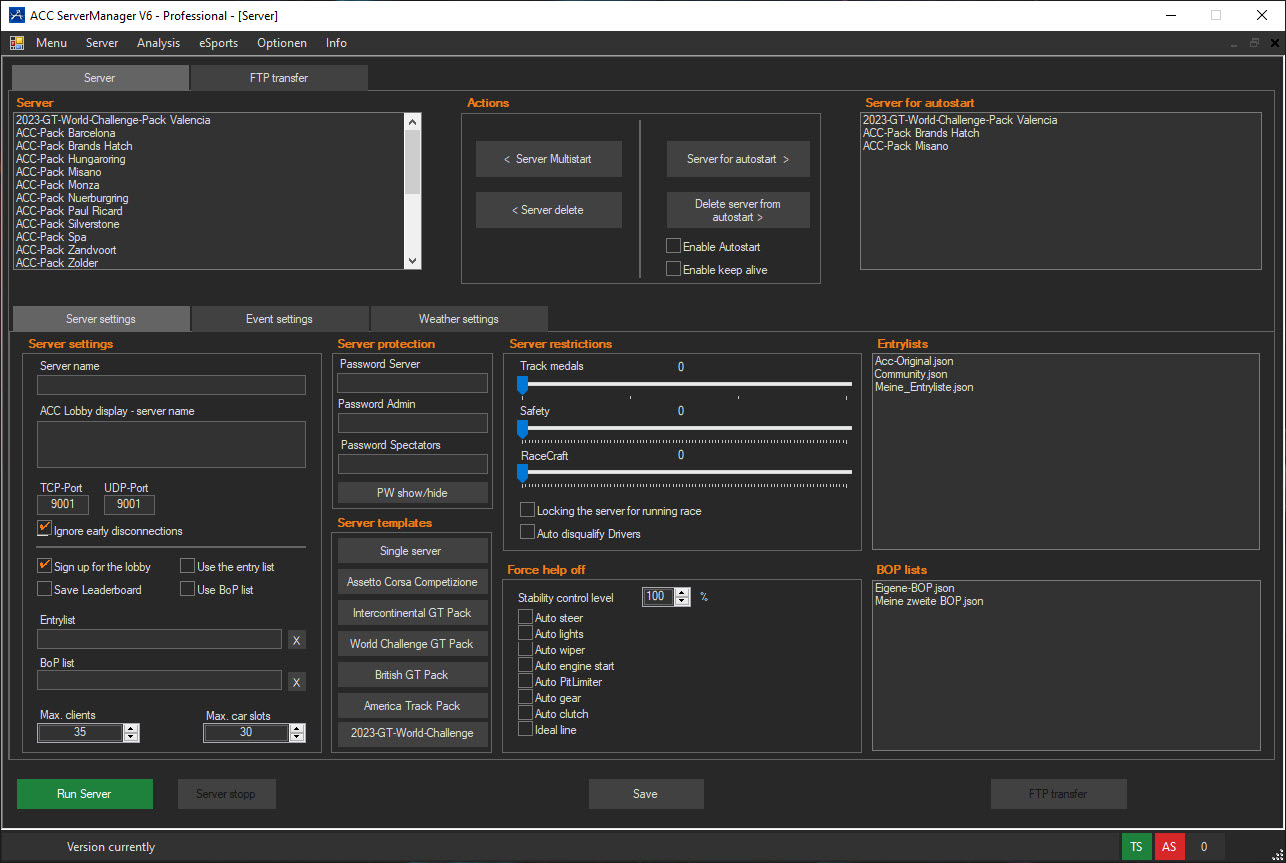The width and height of the screenshot is (1286, 863).
Task: Open the FTP transfer tab
Action: 278,78
